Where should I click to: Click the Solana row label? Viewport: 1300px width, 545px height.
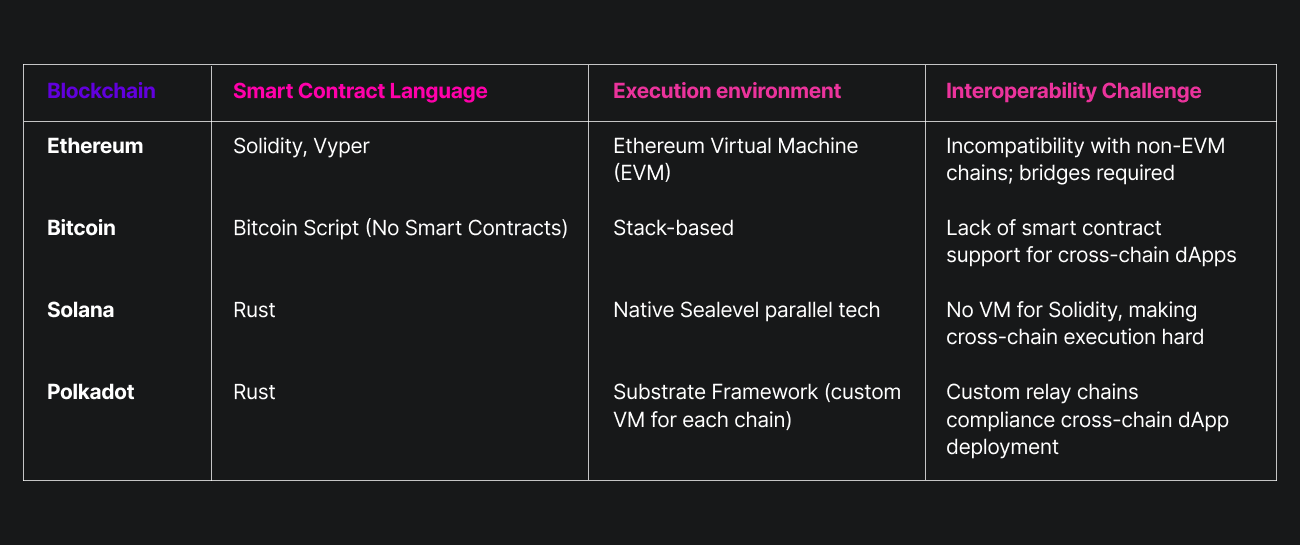pyautogui.click(x=80, y=310)
